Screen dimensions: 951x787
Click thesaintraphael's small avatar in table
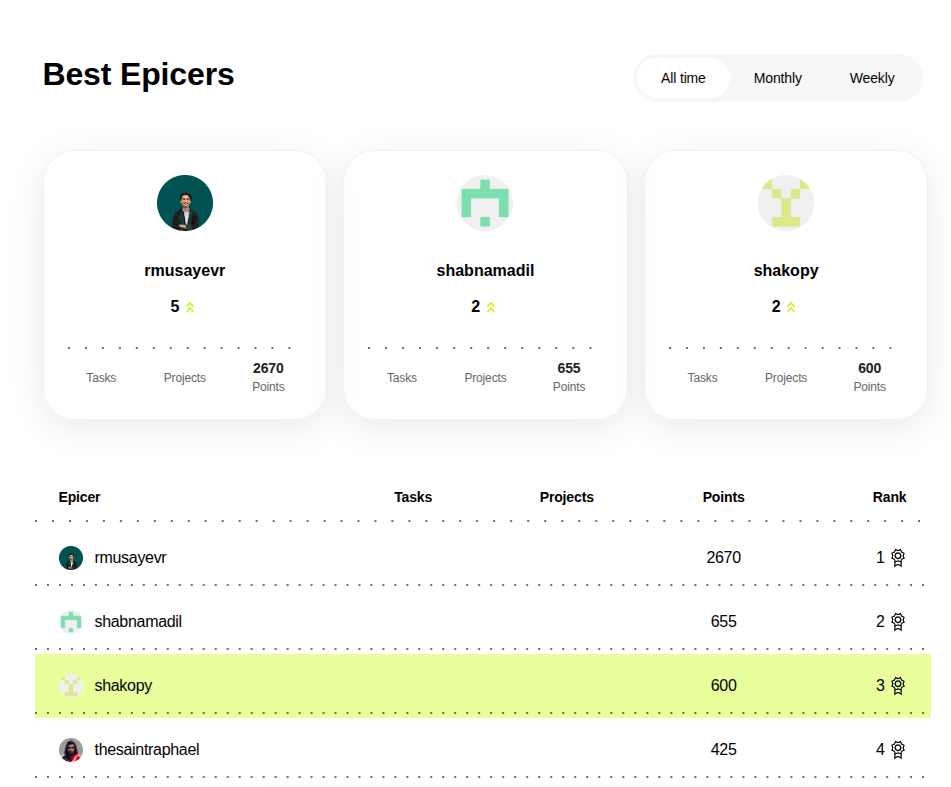(71, 750)
